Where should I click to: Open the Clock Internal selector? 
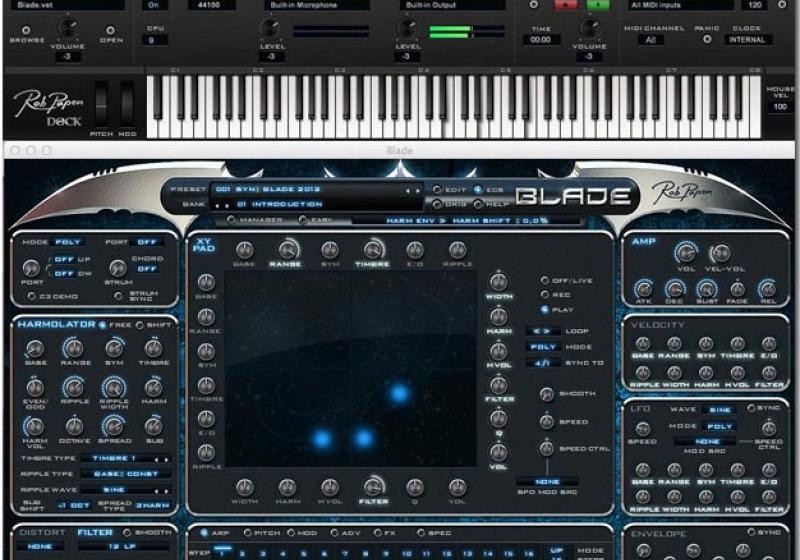(747, 40)
